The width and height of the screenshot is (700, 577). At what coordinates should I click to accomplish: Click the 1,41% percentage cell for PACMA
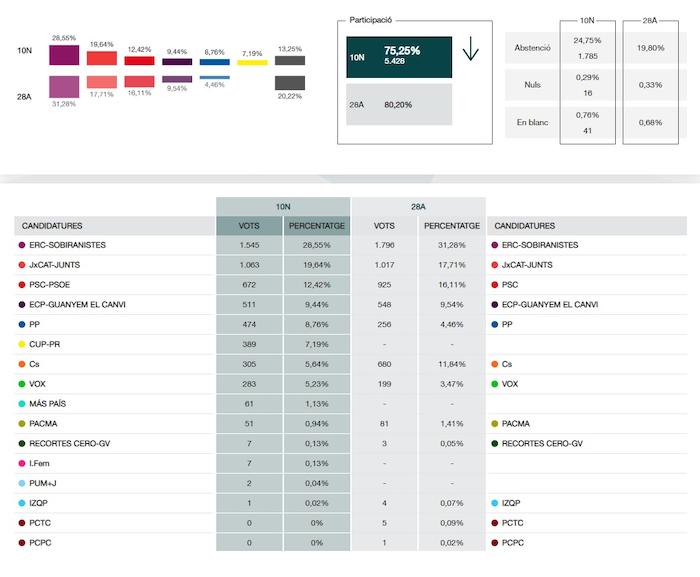pyautogui.click(x=452, y=424)
